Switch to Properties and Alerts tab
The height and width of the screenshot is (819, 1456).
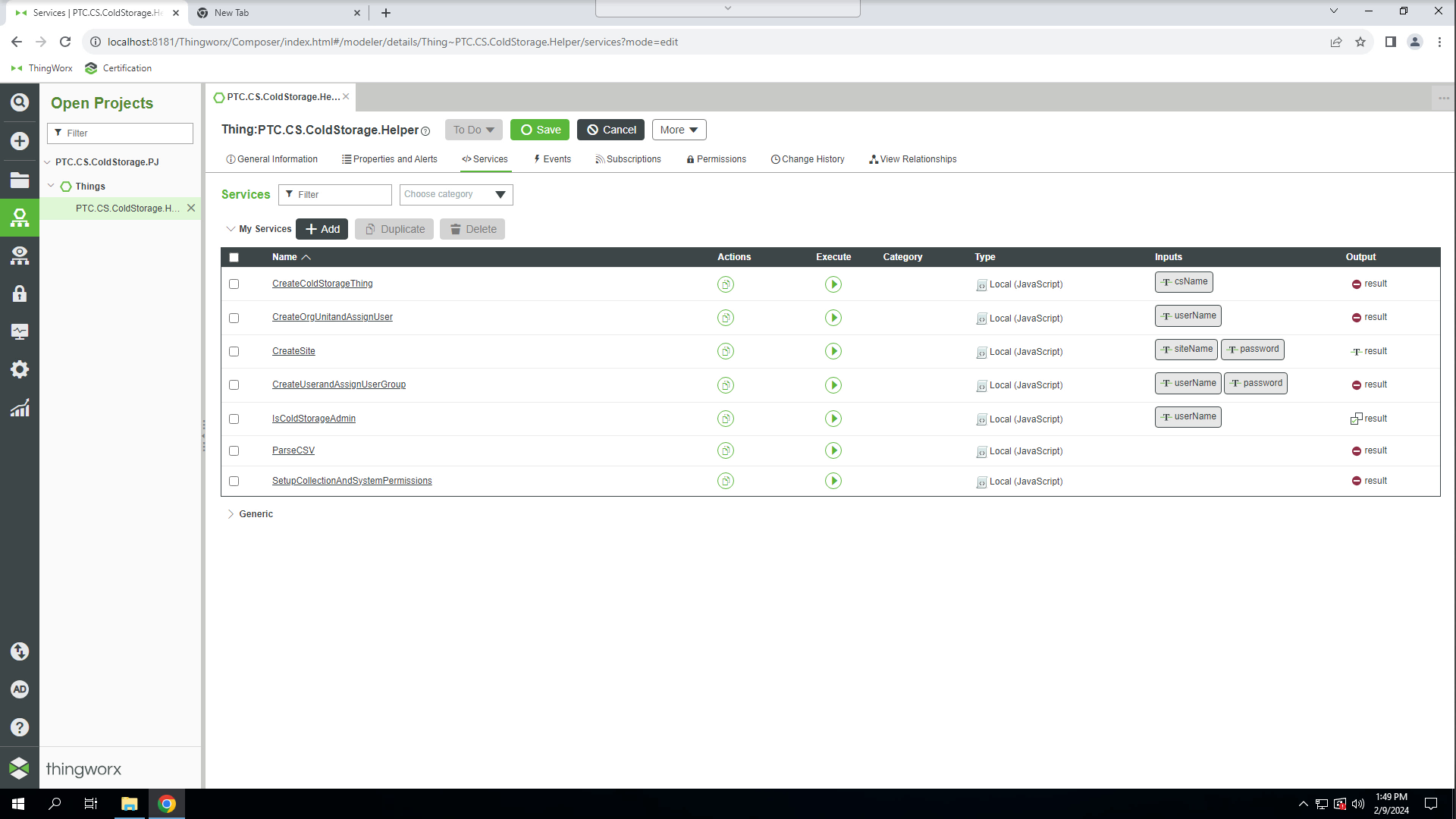389,159
